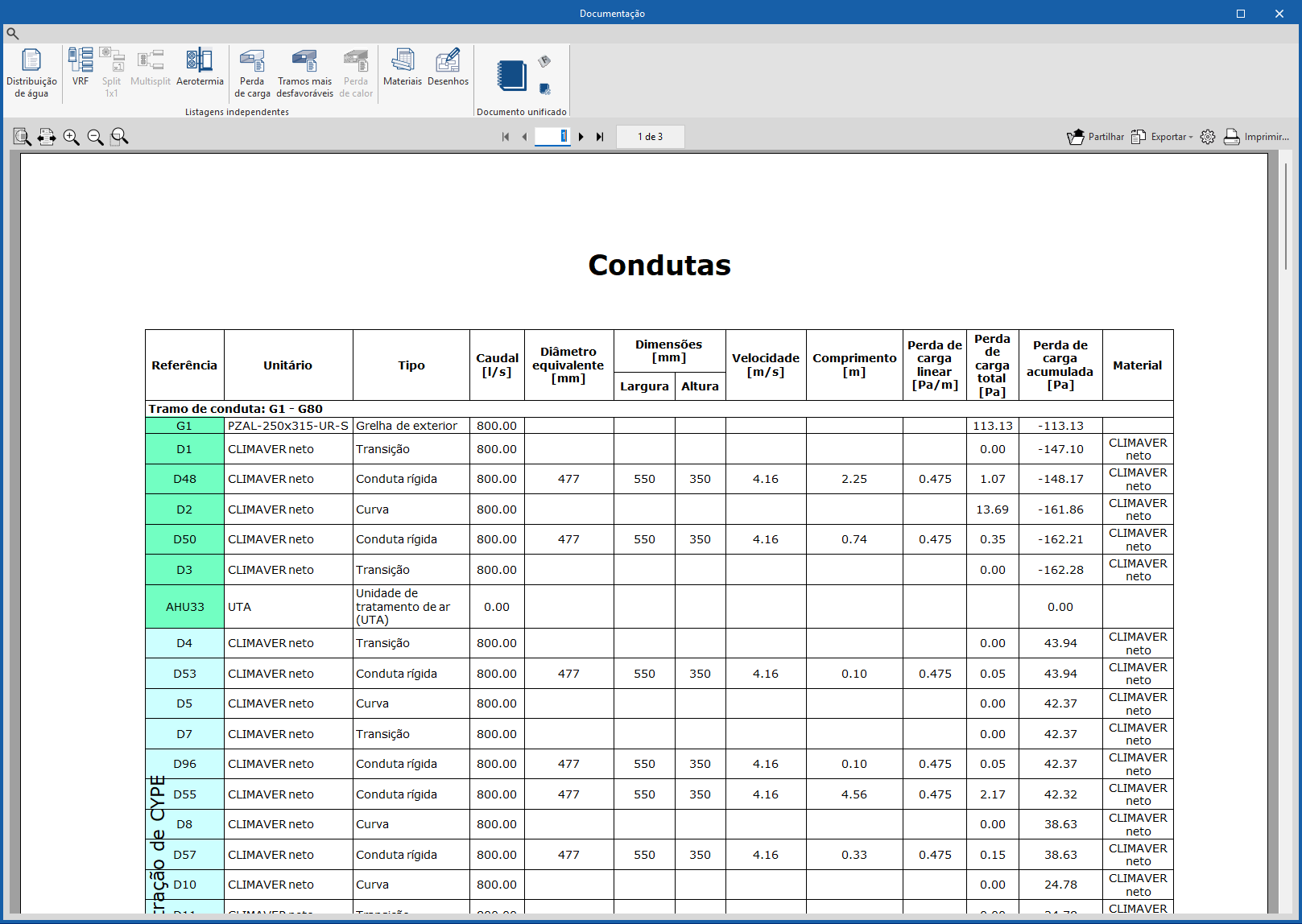Click the zoom in magnifier

click(x=72, y=137)
